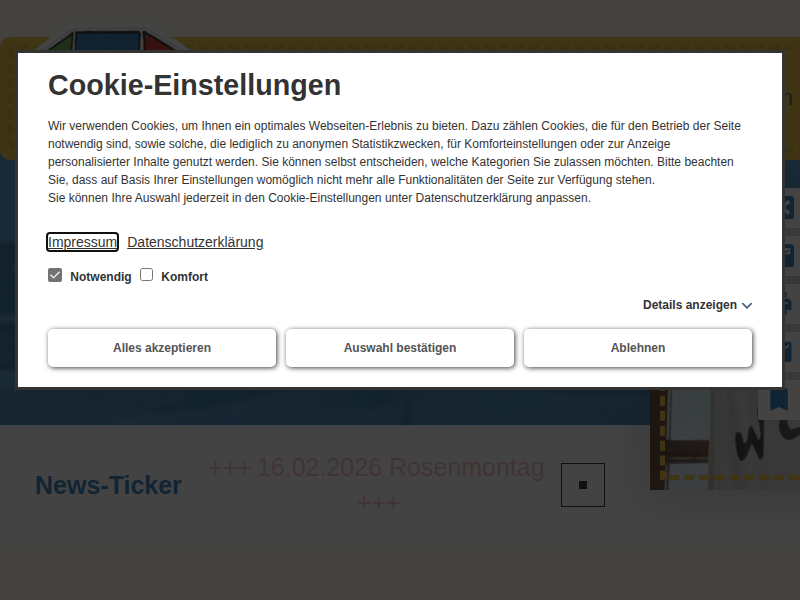Open the Impressum link
The image size is (800, 600).
pyautogui.click(x=82, y=242)
